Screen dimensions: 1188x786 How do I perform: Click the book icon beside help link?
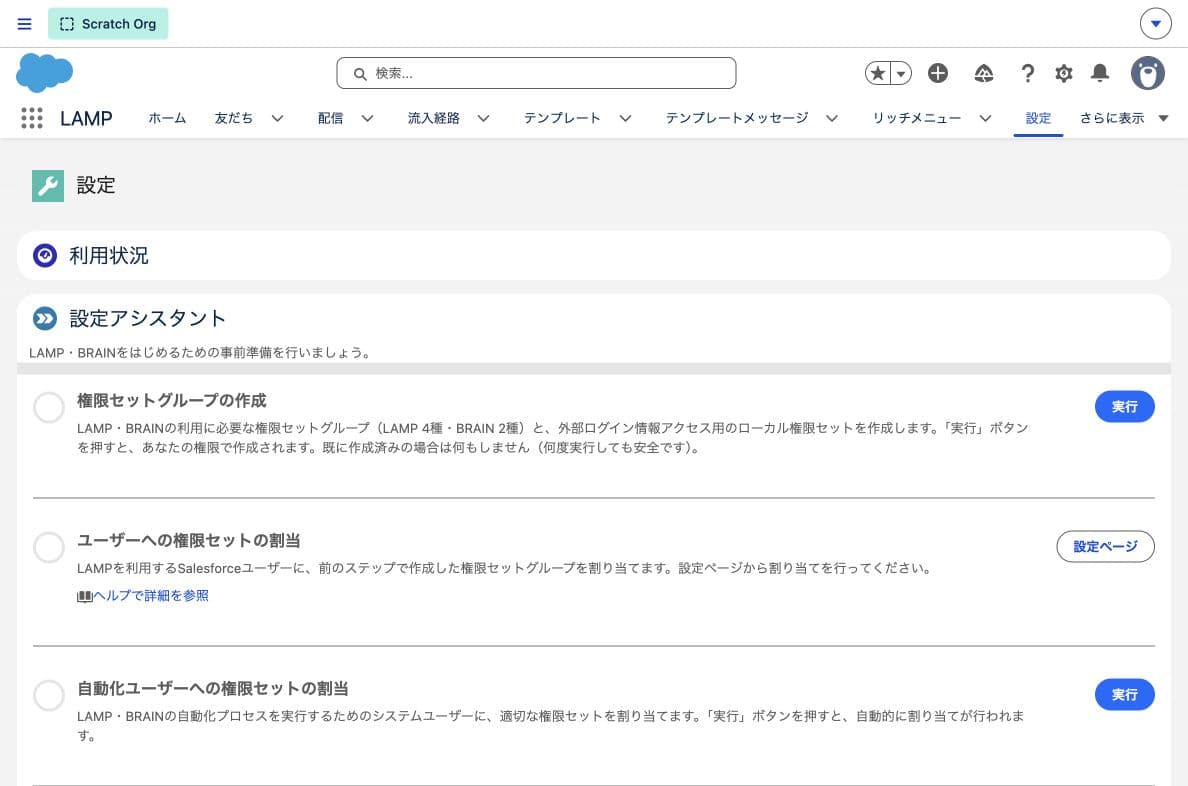pos(84,597)
